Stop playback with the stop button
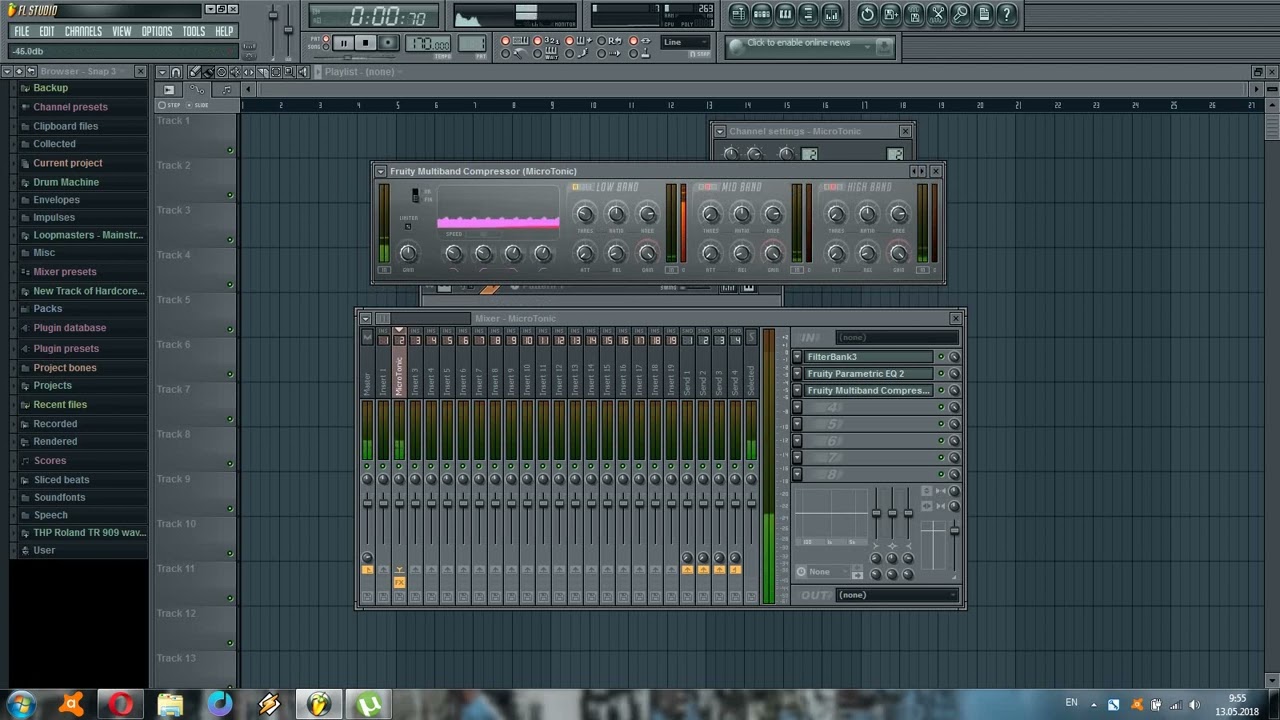The width and height of the screenshot is (1280, 720). pyautogui.click(x=365, y=43)
